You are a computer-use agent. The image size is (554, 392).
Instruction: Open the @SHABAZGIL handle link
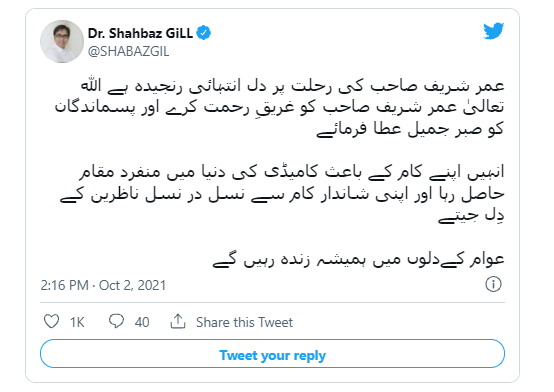(129, 52)
